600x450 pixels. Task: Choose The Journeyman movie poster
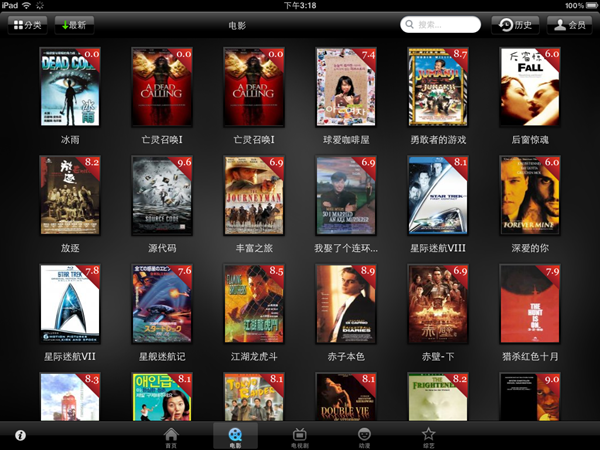pos(254,195)
